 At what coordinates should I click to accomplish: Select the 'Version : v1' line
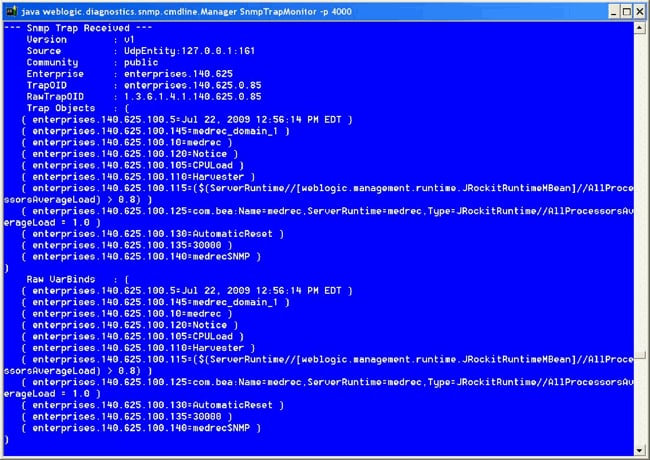click(x=80, y=40)
